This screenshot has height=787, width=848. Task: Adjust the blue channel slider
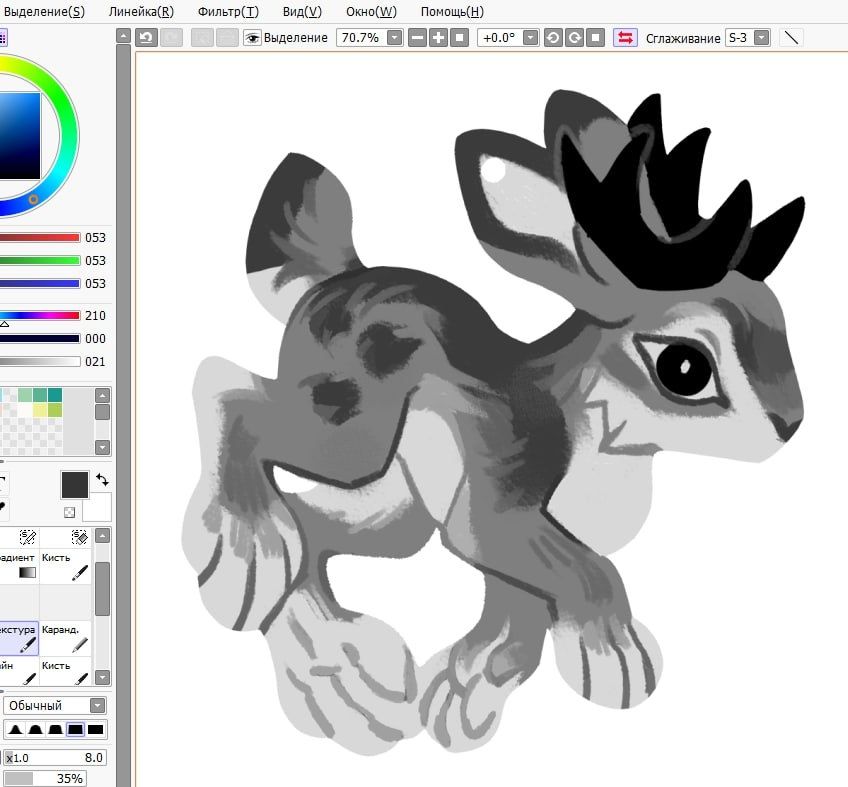[x=40, y=283]
